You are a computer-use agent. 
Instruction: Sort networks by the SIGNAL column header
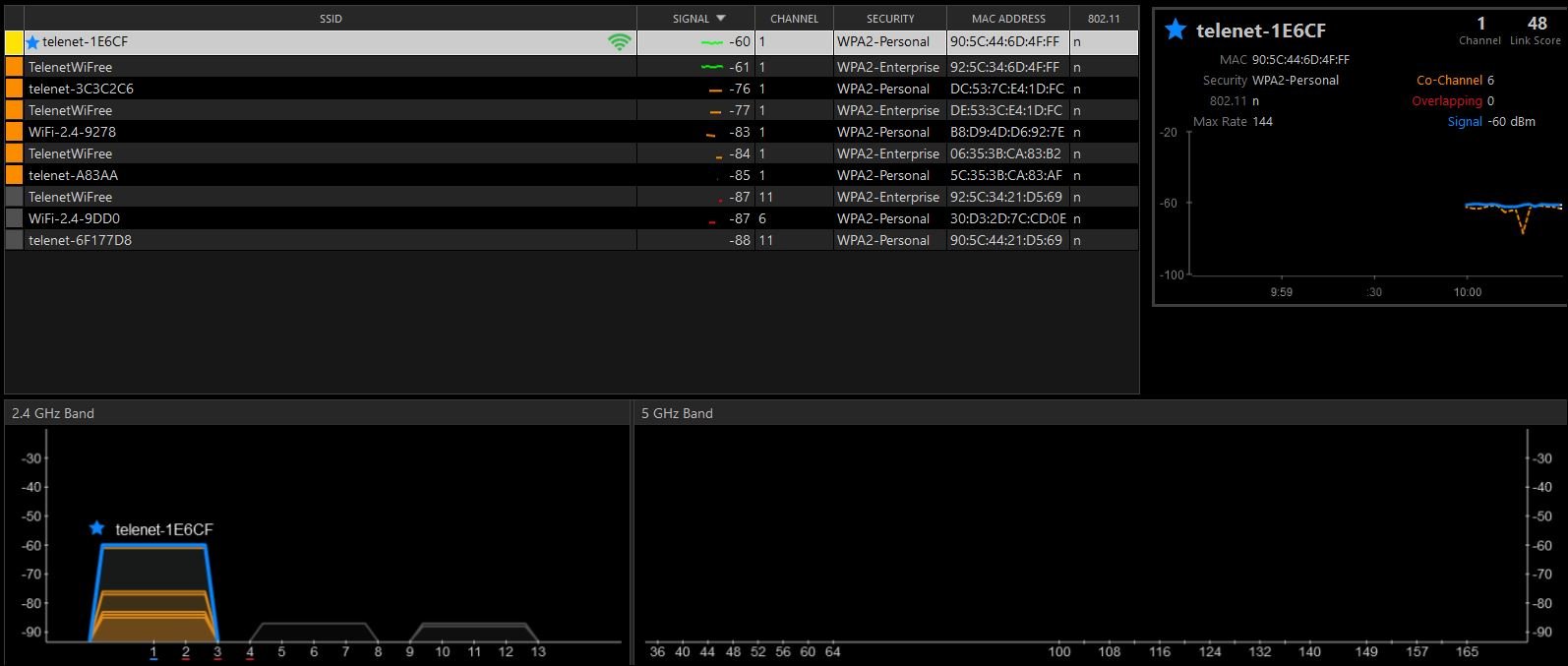pos(696,19)
